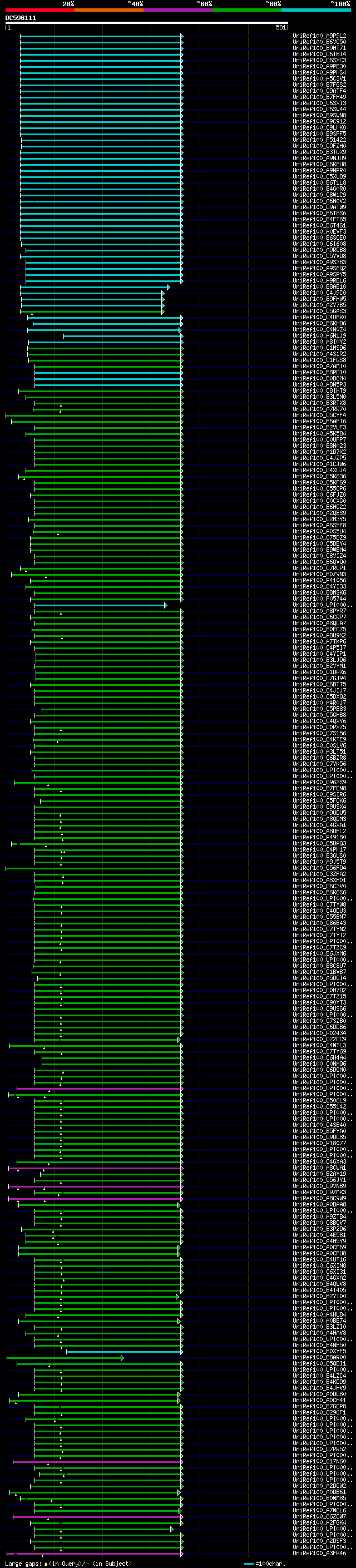Viewport: 356px width, 1568px height.
Task: Open hit UniRef100_B6VC50
Action: pyautogui.click(x=319, y=42)
